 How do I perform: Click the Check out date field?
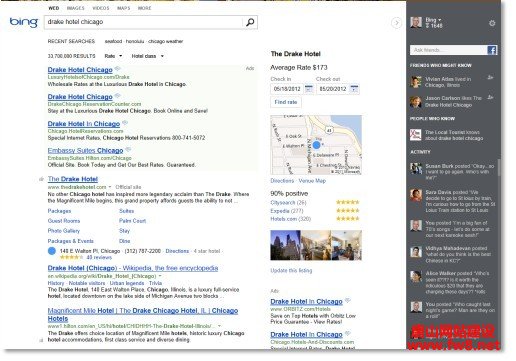coord(333,89)
